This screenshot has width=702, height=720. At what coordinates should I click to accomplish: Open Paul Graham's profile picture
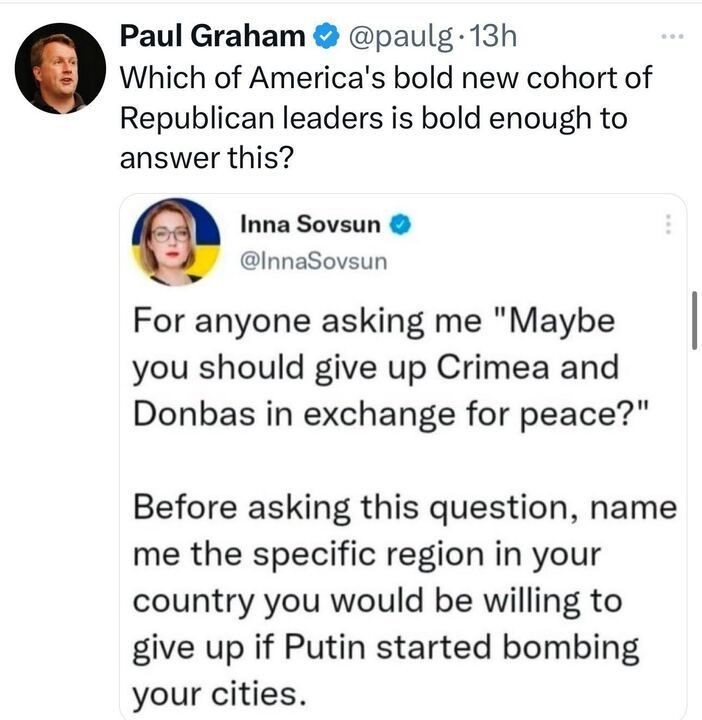click(60, 68)
